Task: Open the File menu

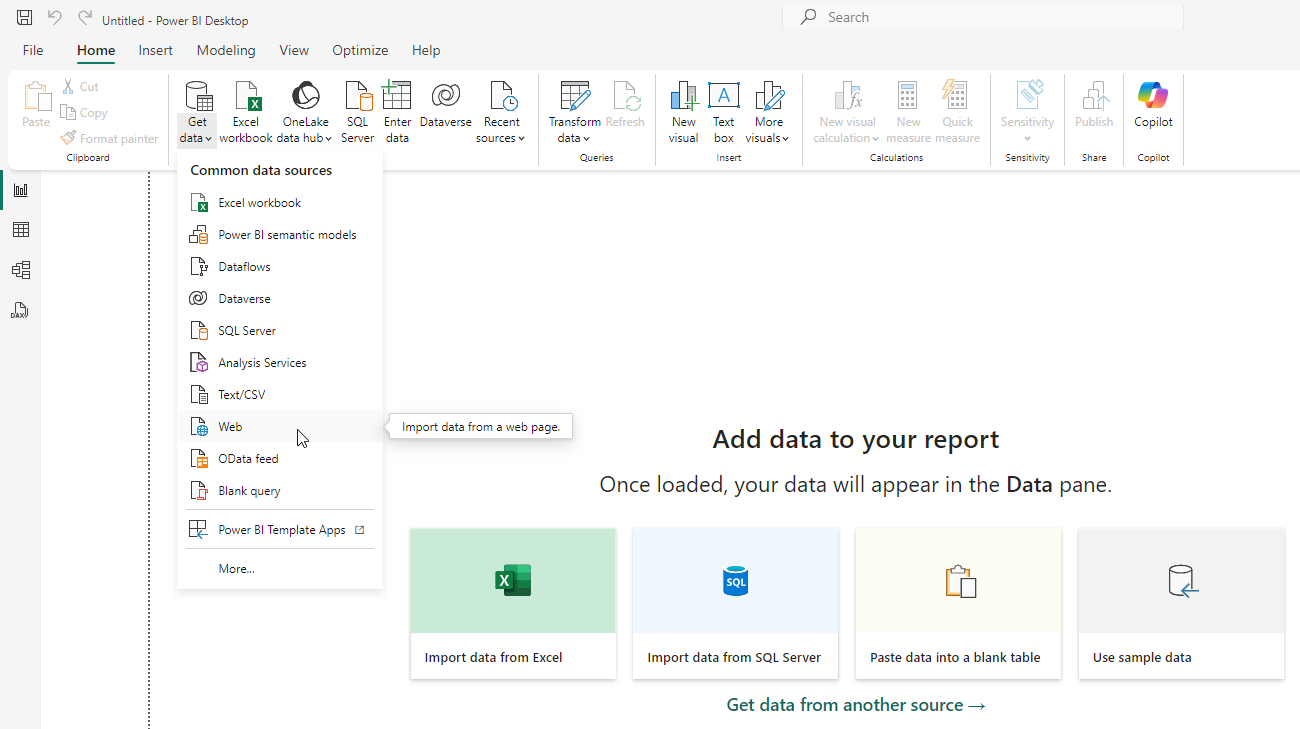Action: pos(33,50)
